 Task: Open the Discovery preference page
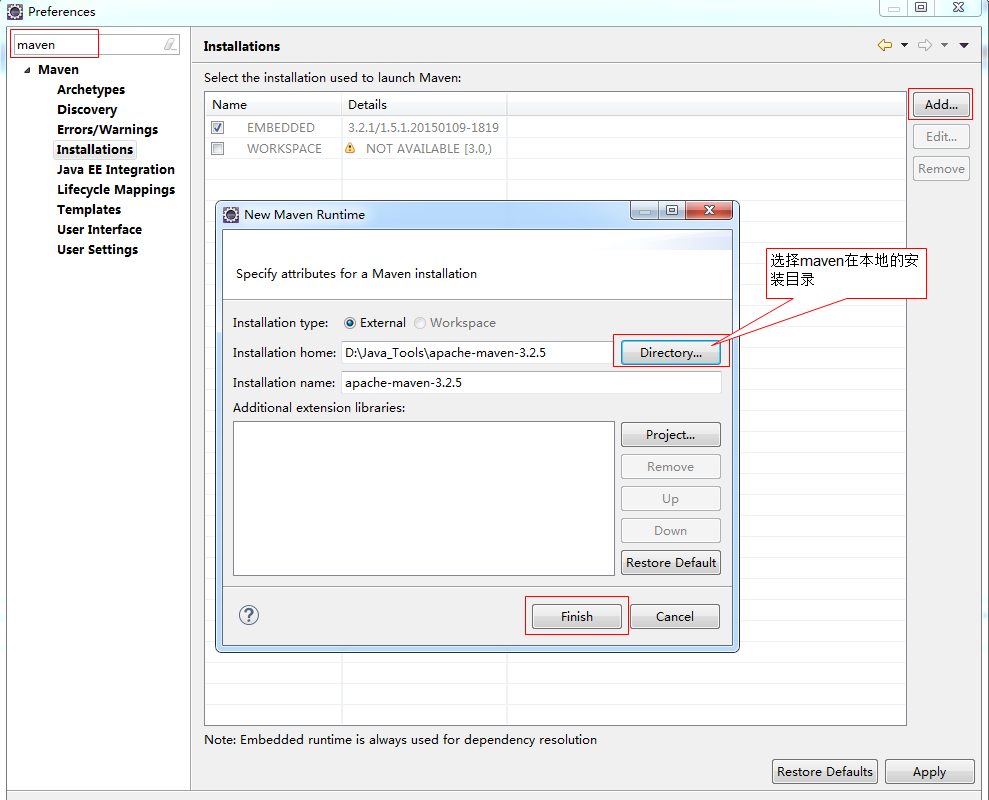[87, 110]
